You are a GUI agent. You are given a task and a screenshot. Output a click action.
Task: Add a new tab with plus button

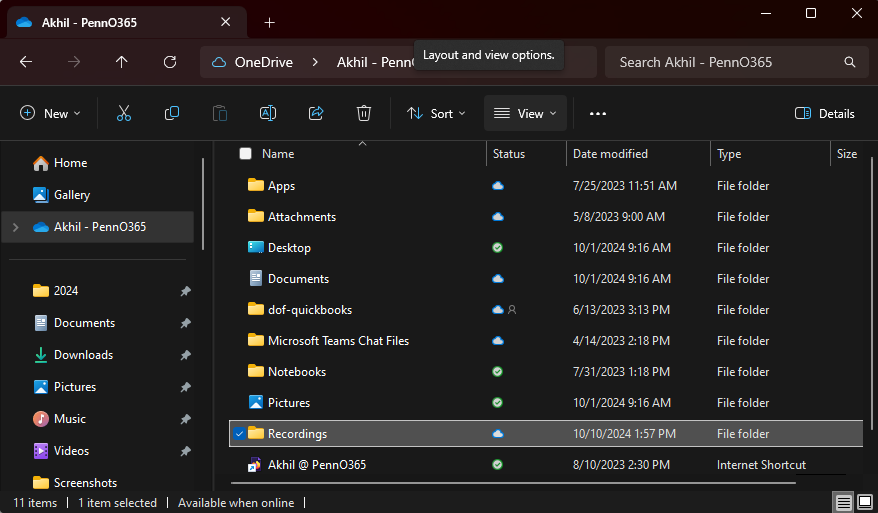coord(269,22)
